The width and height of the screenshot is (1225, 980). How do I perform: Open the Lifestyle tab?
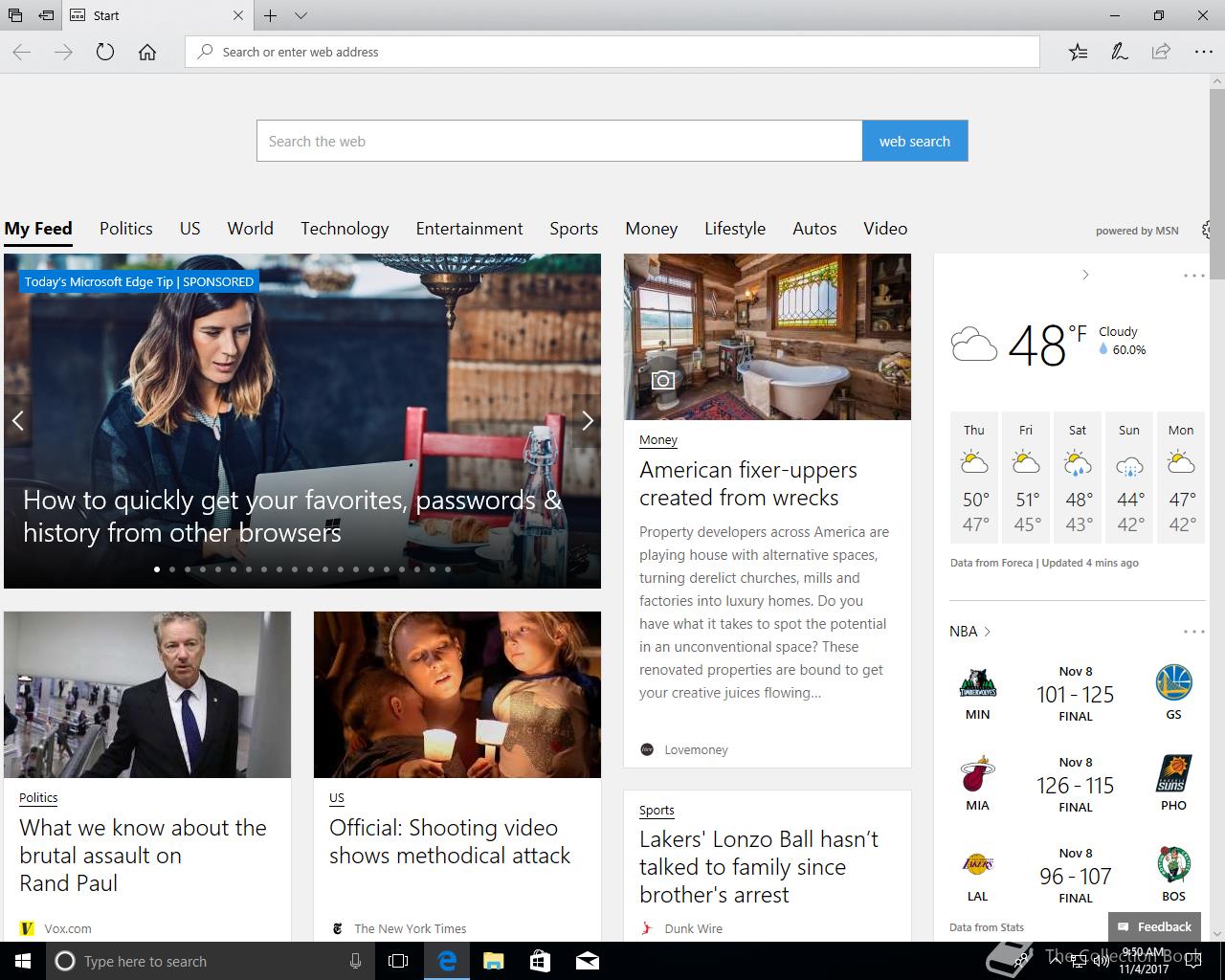coord(735,229)
